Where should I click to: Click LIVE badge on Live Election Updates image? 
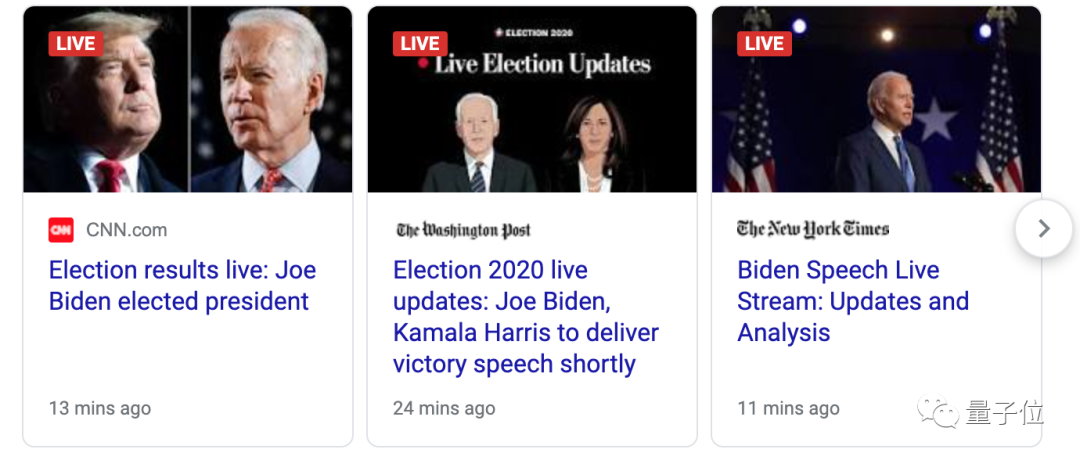coord(420,43)
